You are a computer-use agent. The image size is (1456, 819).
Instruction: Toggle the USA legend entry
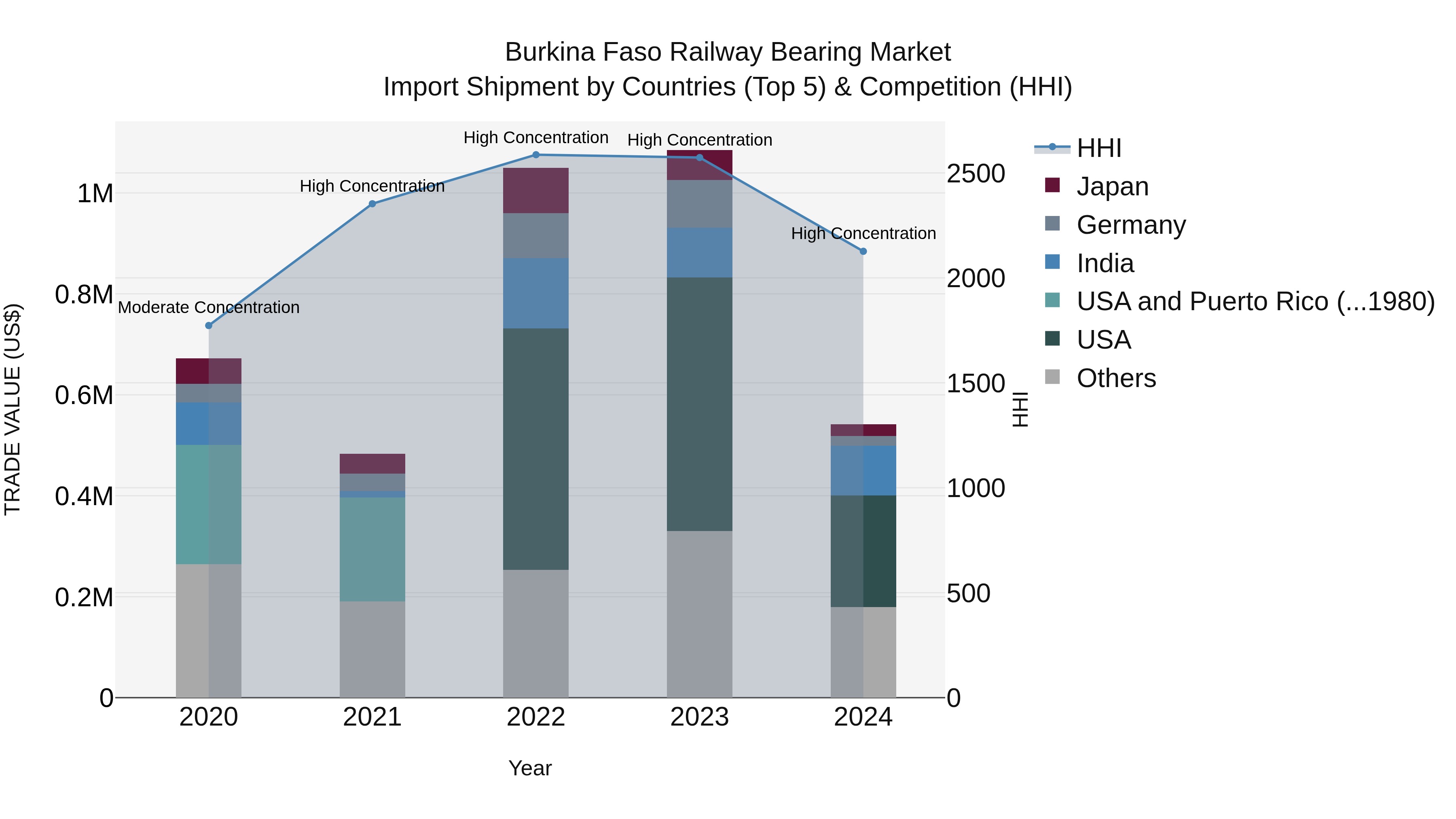tap(1088, 340)
